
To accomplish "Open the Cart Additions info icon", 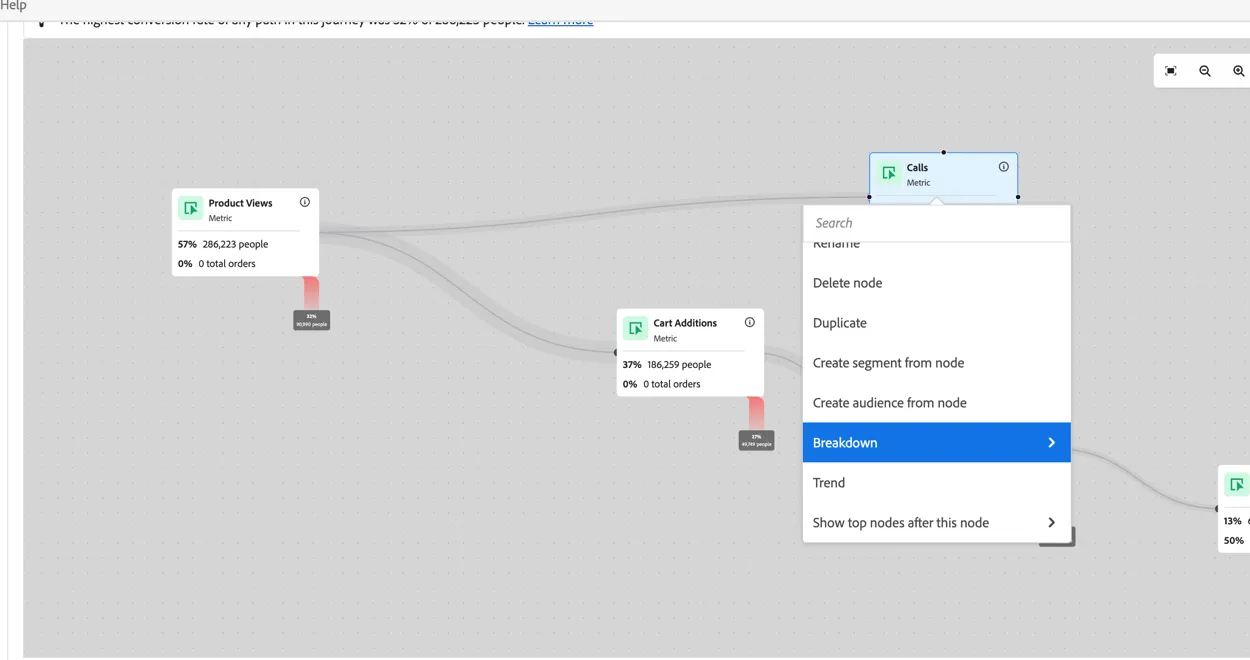I will coord(749,322).
